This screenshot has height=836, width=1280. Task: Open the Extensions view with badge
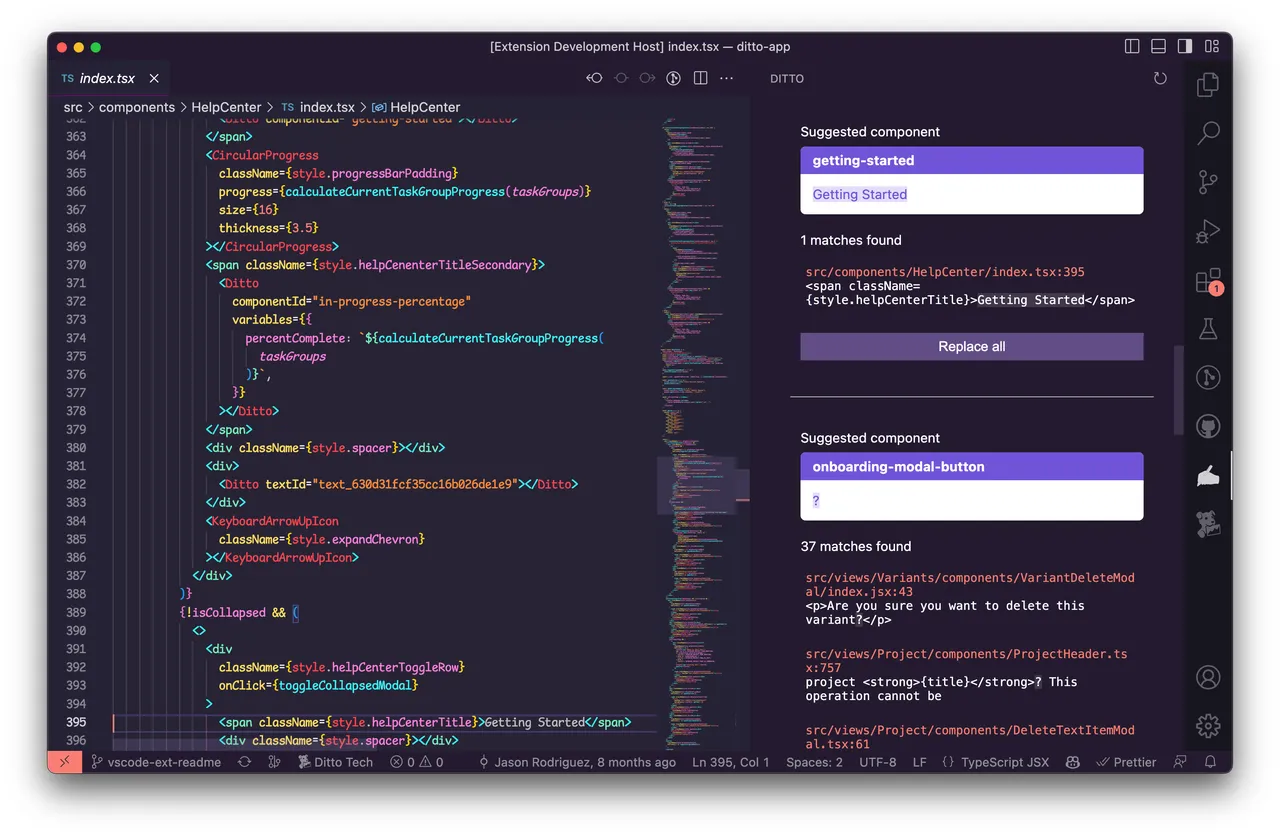click(x=1208, y=280)
